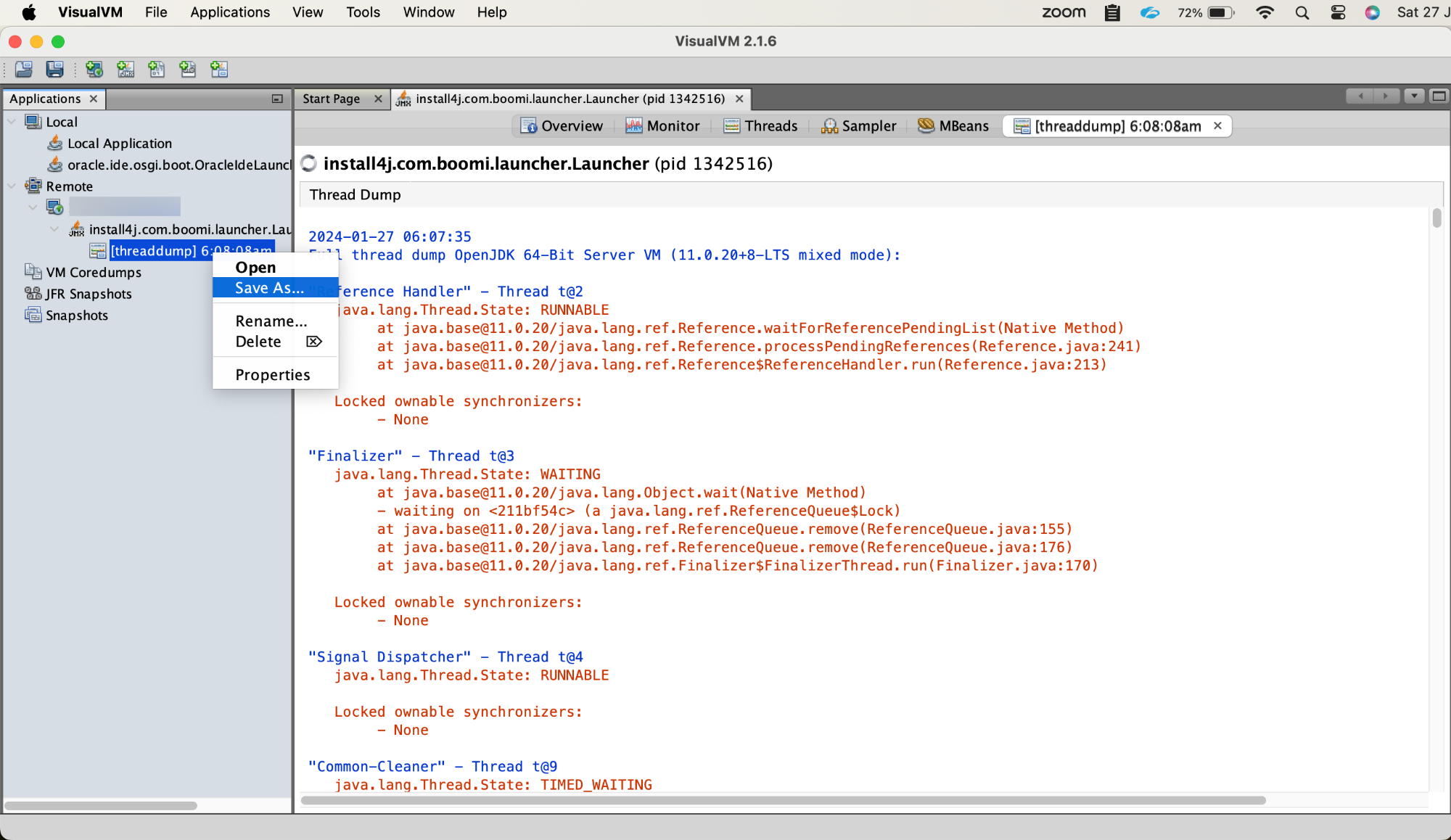Click the Add Remote Host toolbar icon

94,69
